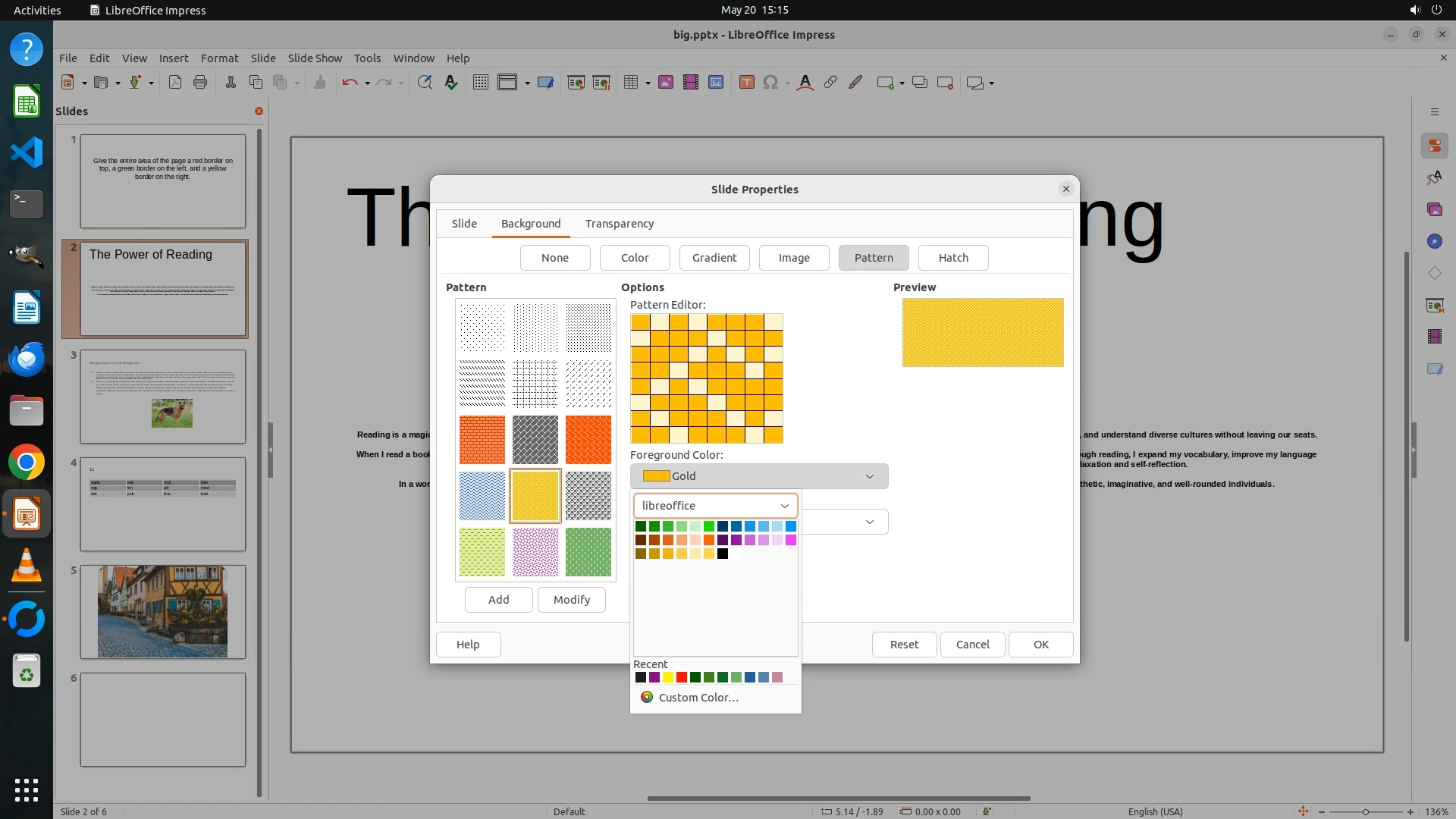Set background fill to None
This screenshot has height=819, width=1456.
point(554,258)
